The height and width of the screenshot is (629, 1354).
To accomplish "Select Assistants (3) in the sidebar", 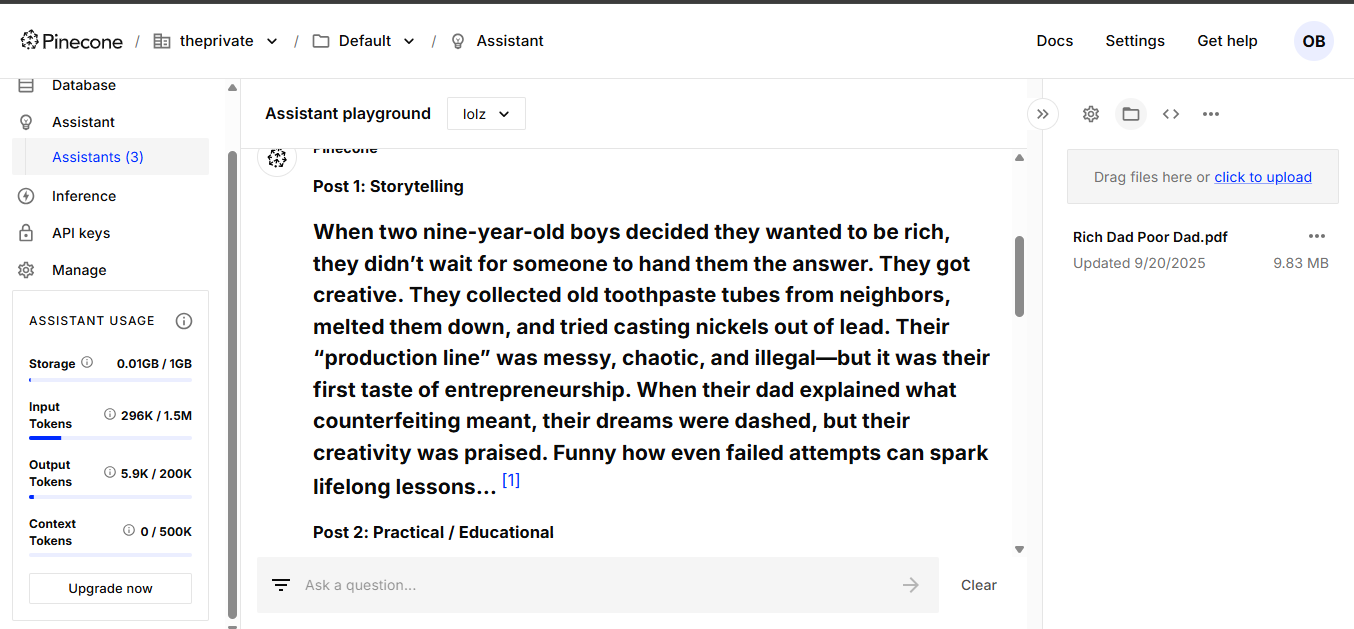I will (98, 157).
